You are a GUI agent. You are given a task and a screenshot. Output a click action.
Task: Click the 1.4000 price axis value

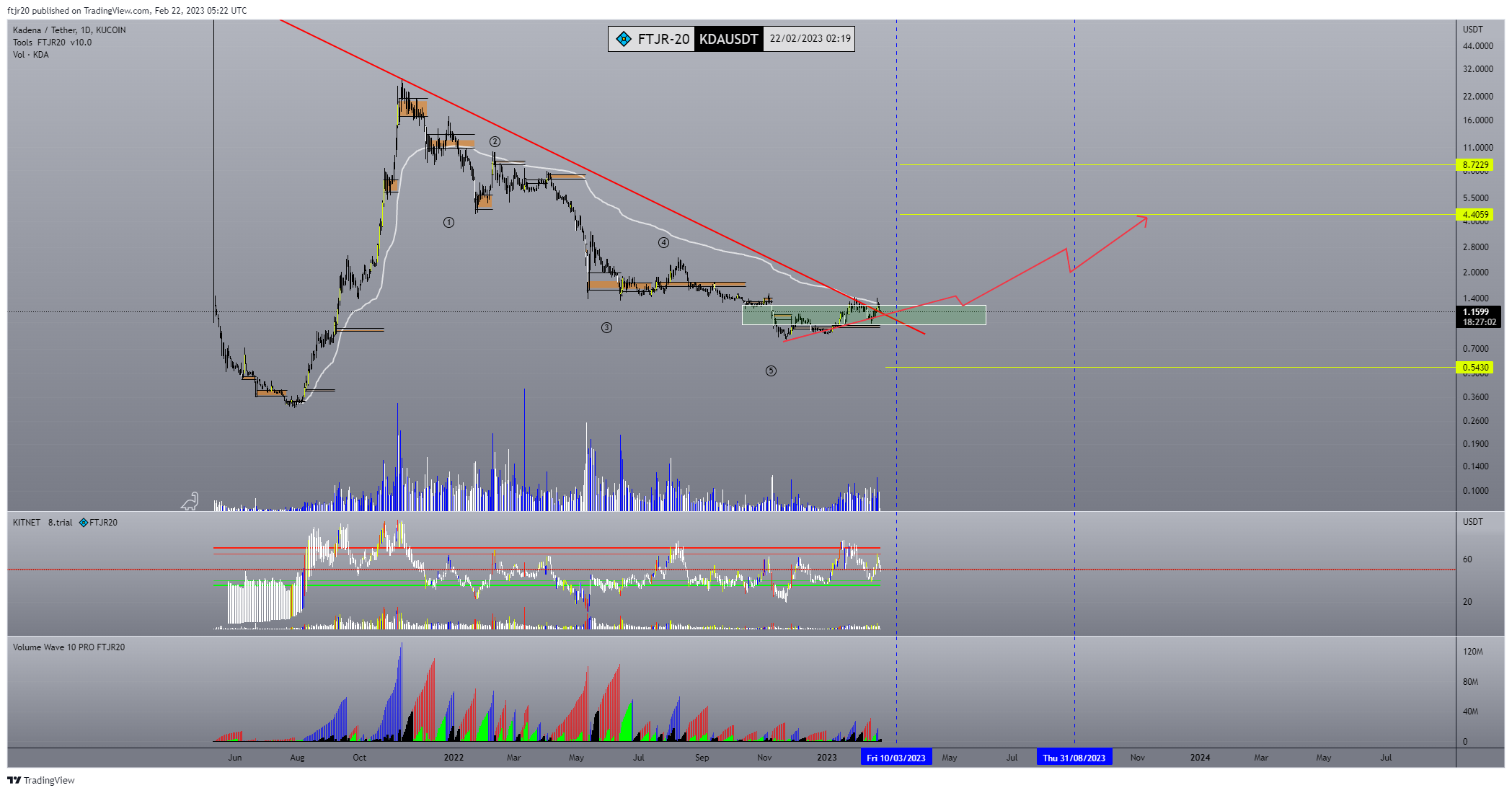pos(1475,298)
